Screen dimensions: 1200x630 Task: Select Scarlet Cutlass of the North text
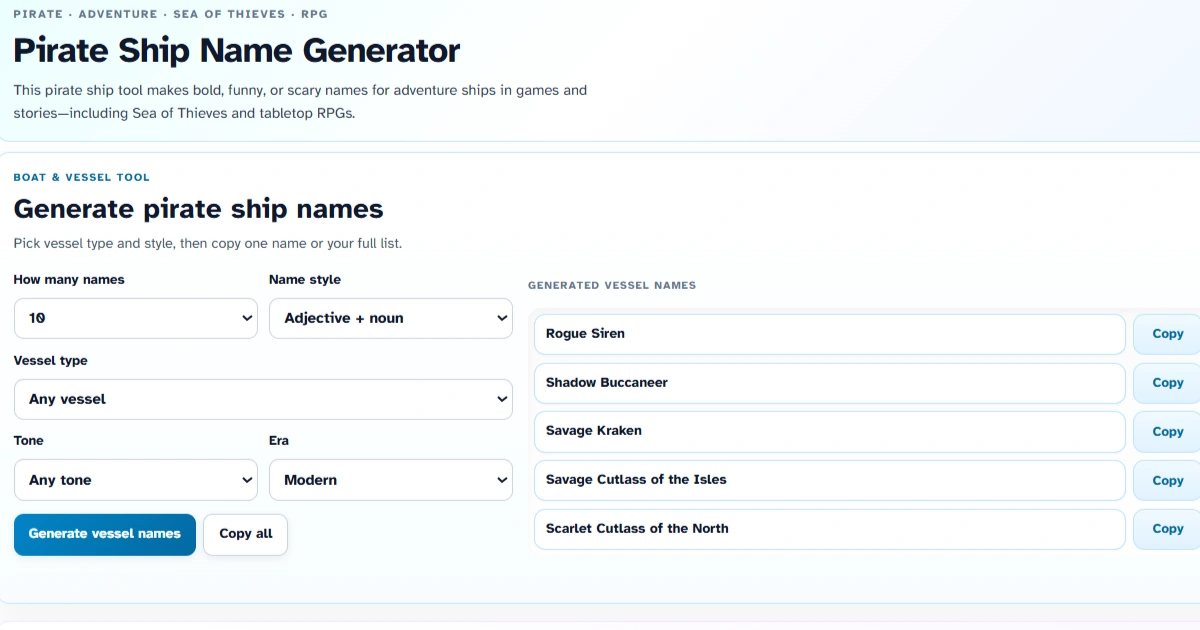[x=637, y=529]
